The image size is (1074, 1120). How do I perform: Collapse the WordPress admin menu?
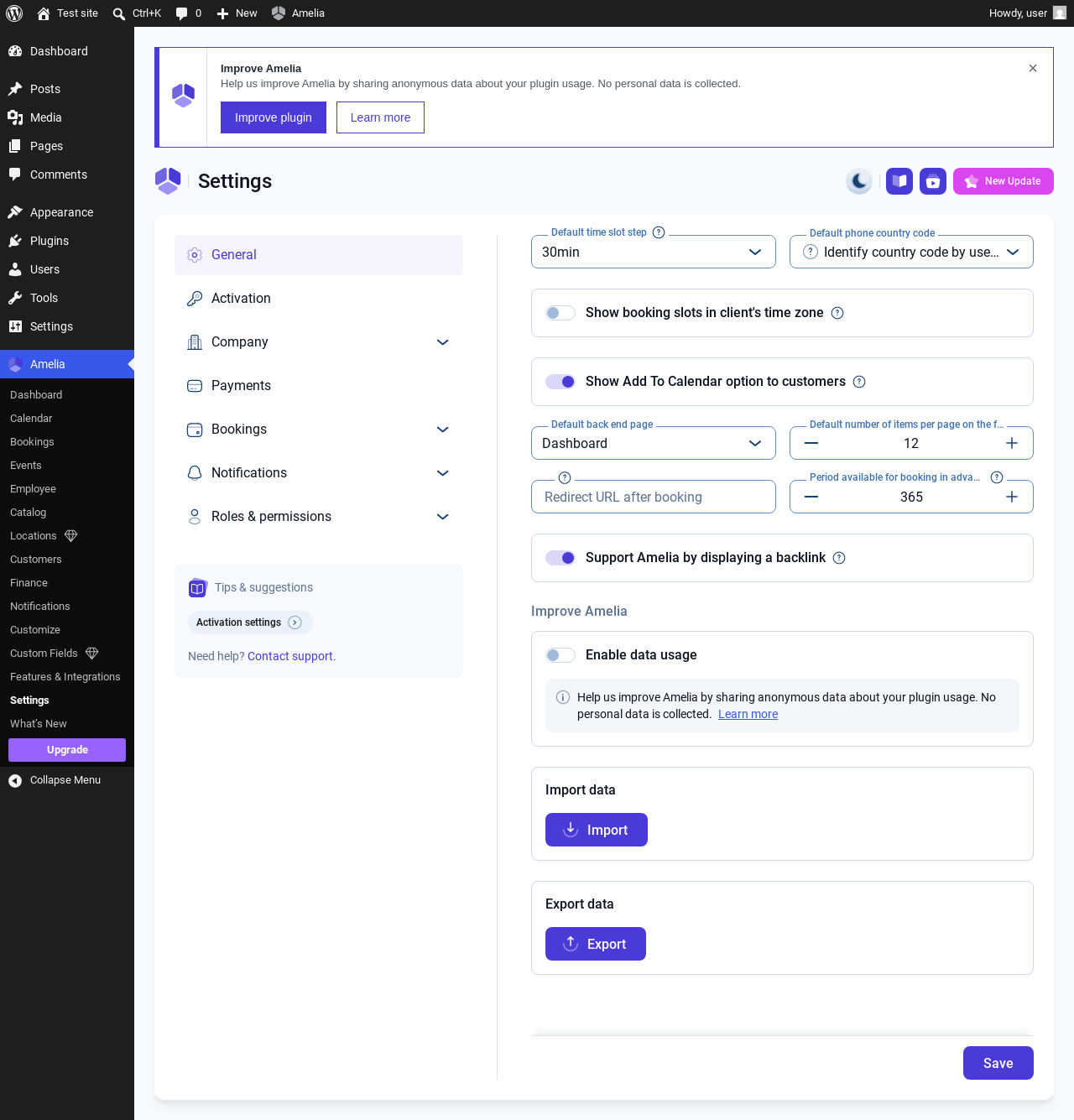tap(67, 780)
